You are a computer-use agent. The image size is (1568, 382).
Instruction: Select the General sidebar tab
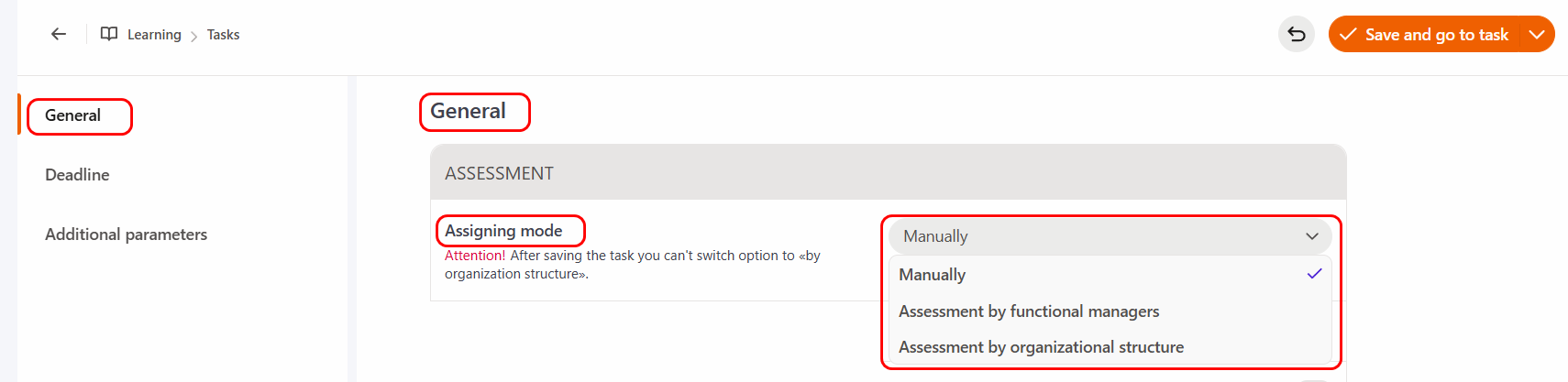point(73,115)
